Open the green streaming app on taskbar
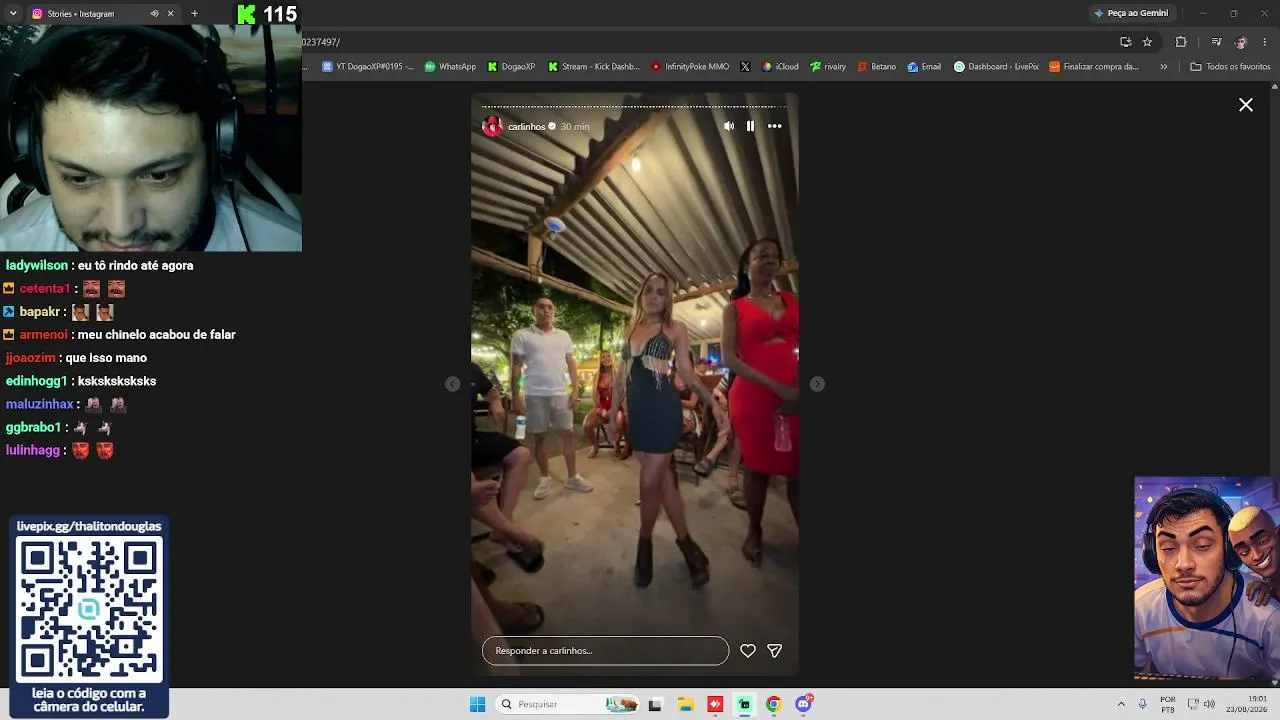Image resolution: width=1280 pixels, height=720 pixels. point(744,704)
